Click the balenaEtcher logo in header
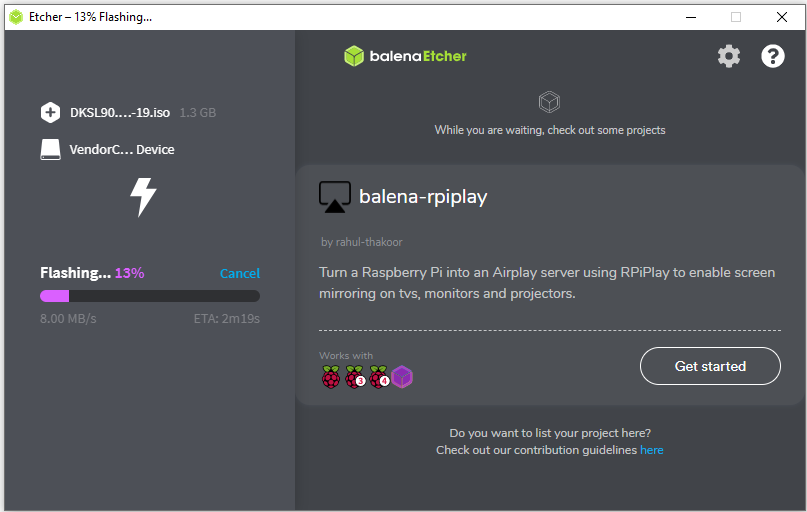This screenshot has height=512, width=807. pos(405,56)
